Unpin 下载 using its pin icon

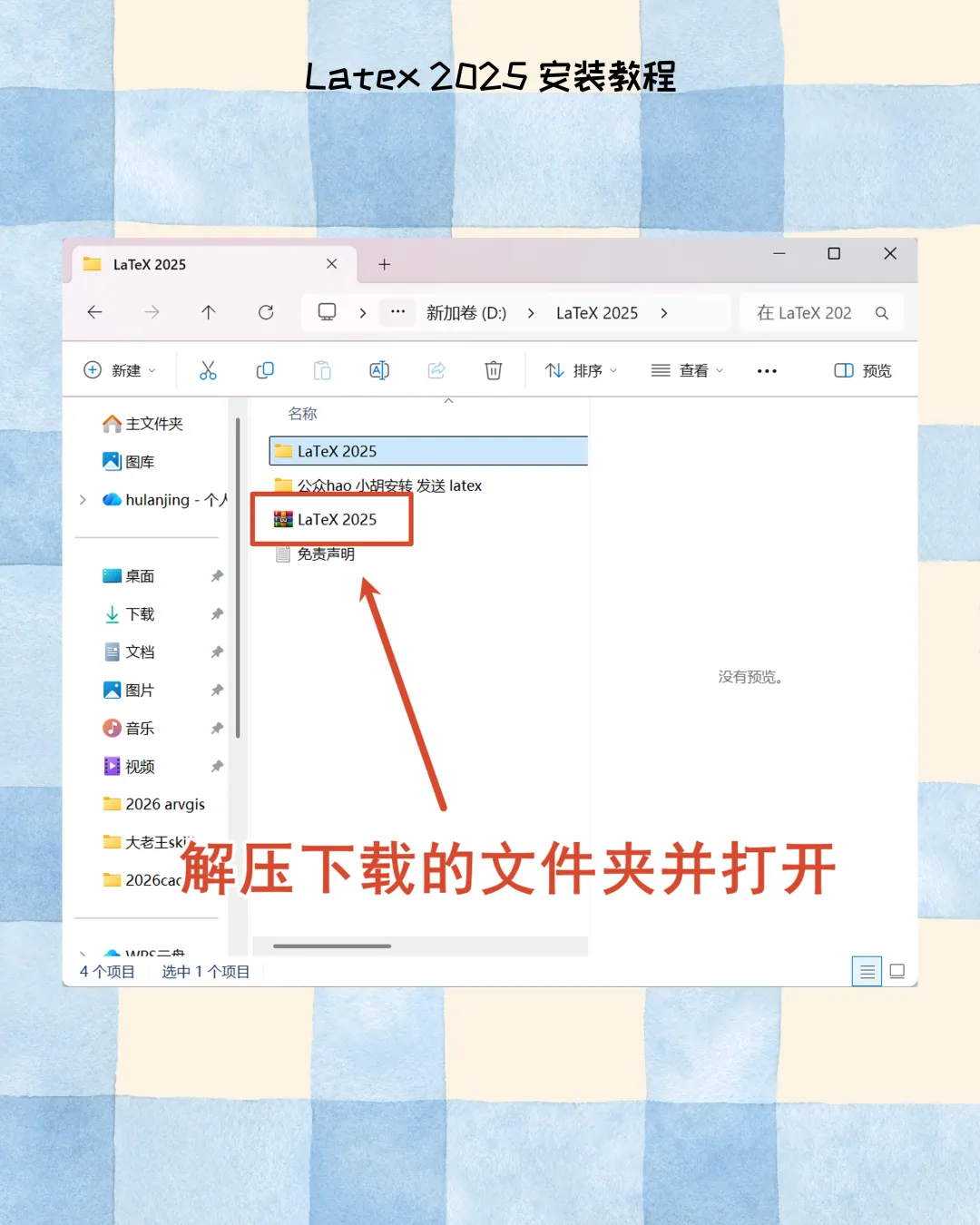(217, 614)
